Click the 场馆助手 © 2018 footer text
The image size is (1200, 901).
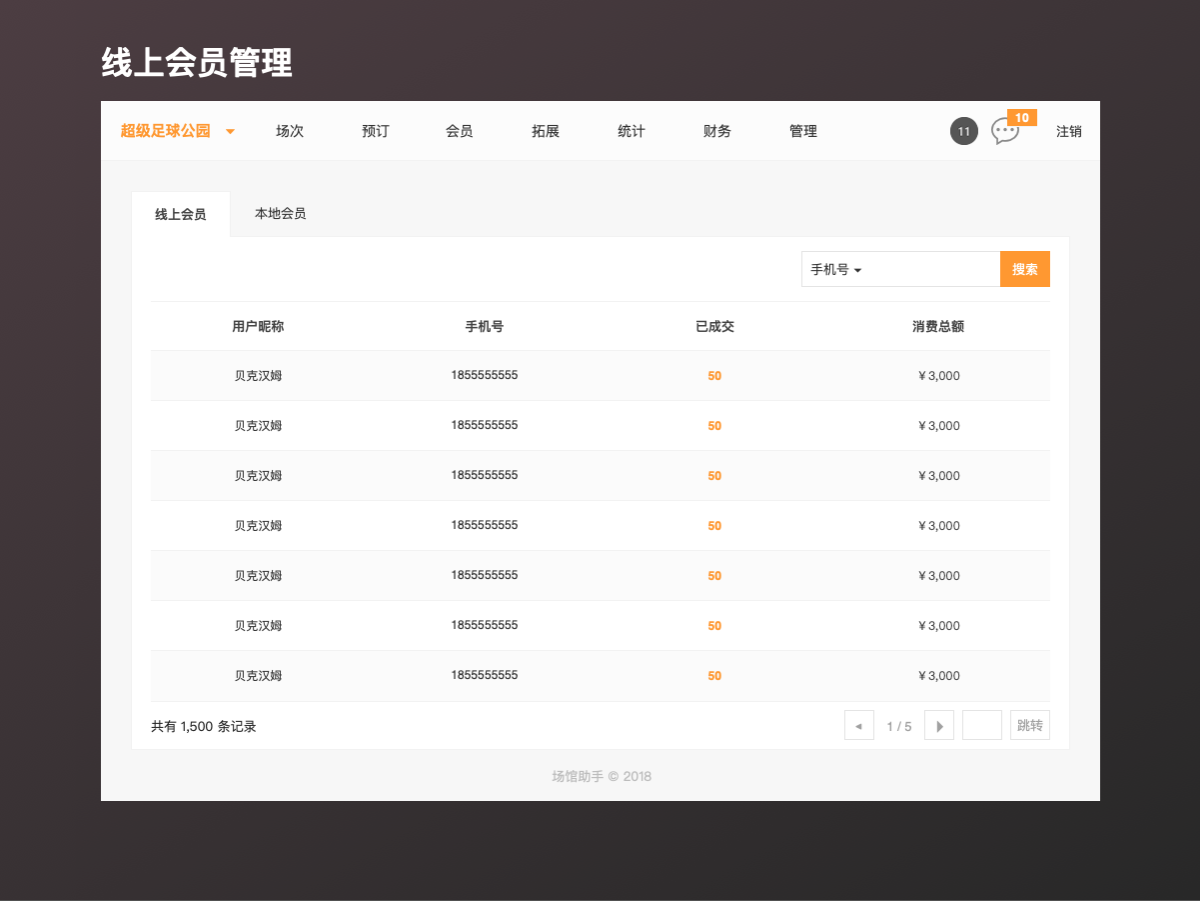coord(602,776)
